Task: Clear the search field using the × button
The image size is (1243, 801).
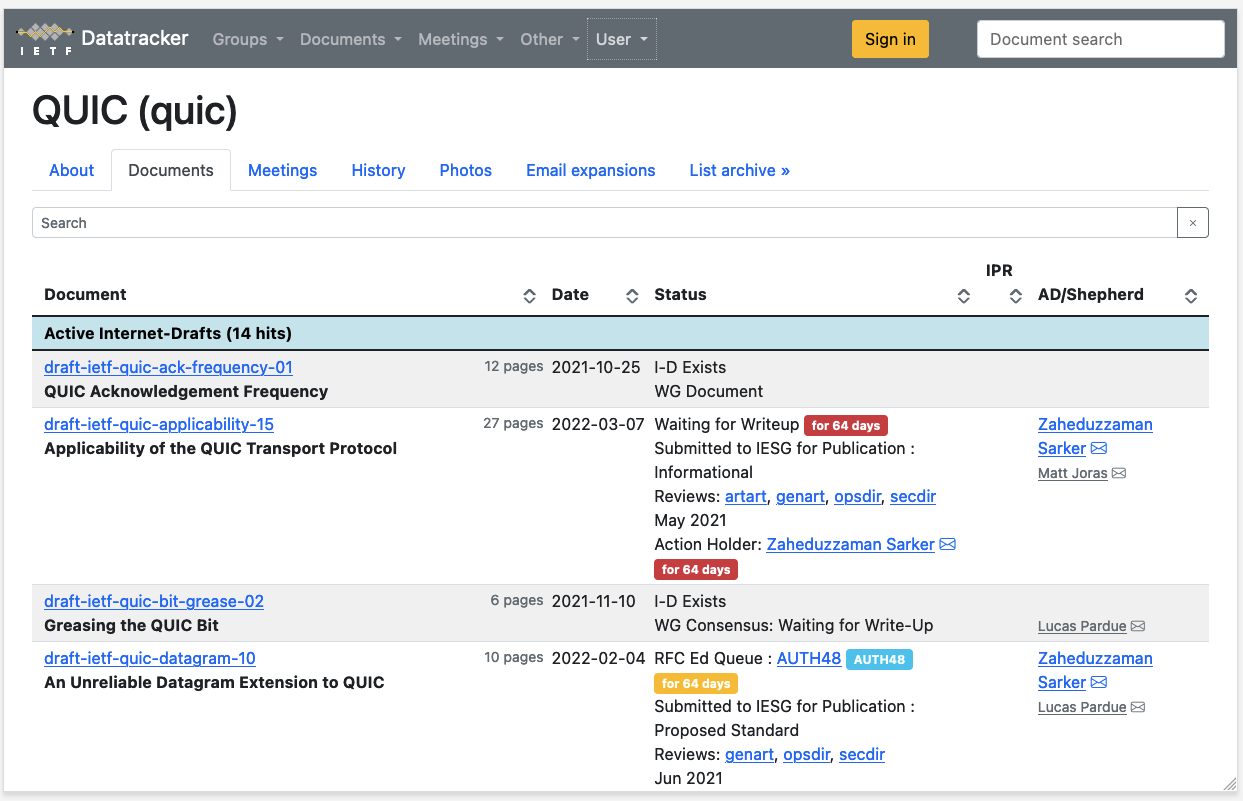Action: click(1192, 222)
